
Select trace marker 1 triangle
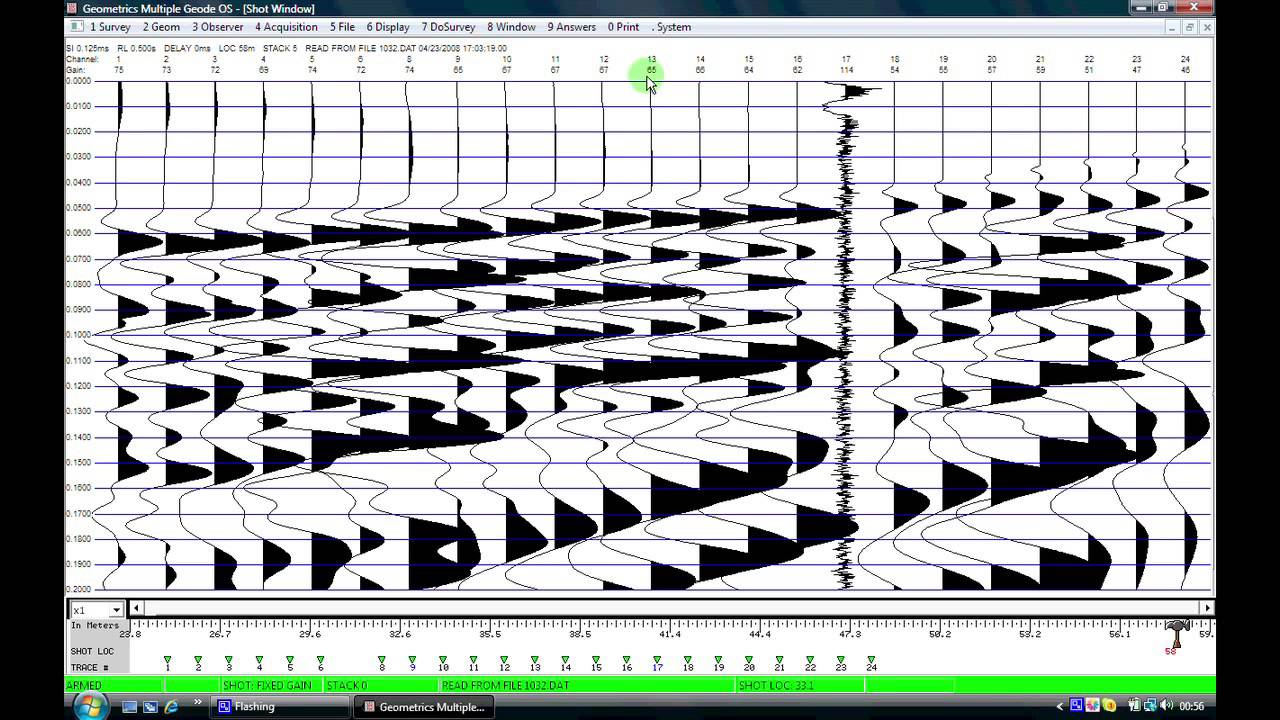[x=168, y=659]
